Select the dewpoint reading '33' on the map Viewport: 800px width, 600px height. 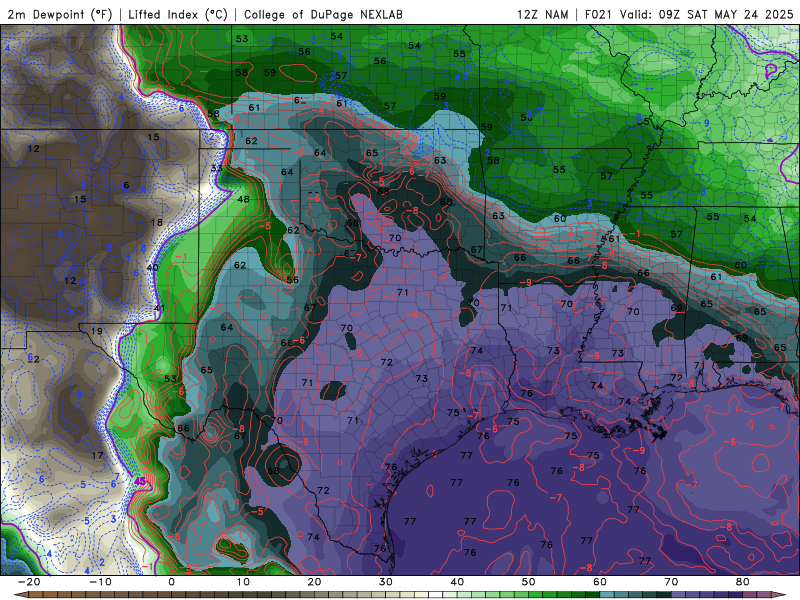[x=216, y=168]
